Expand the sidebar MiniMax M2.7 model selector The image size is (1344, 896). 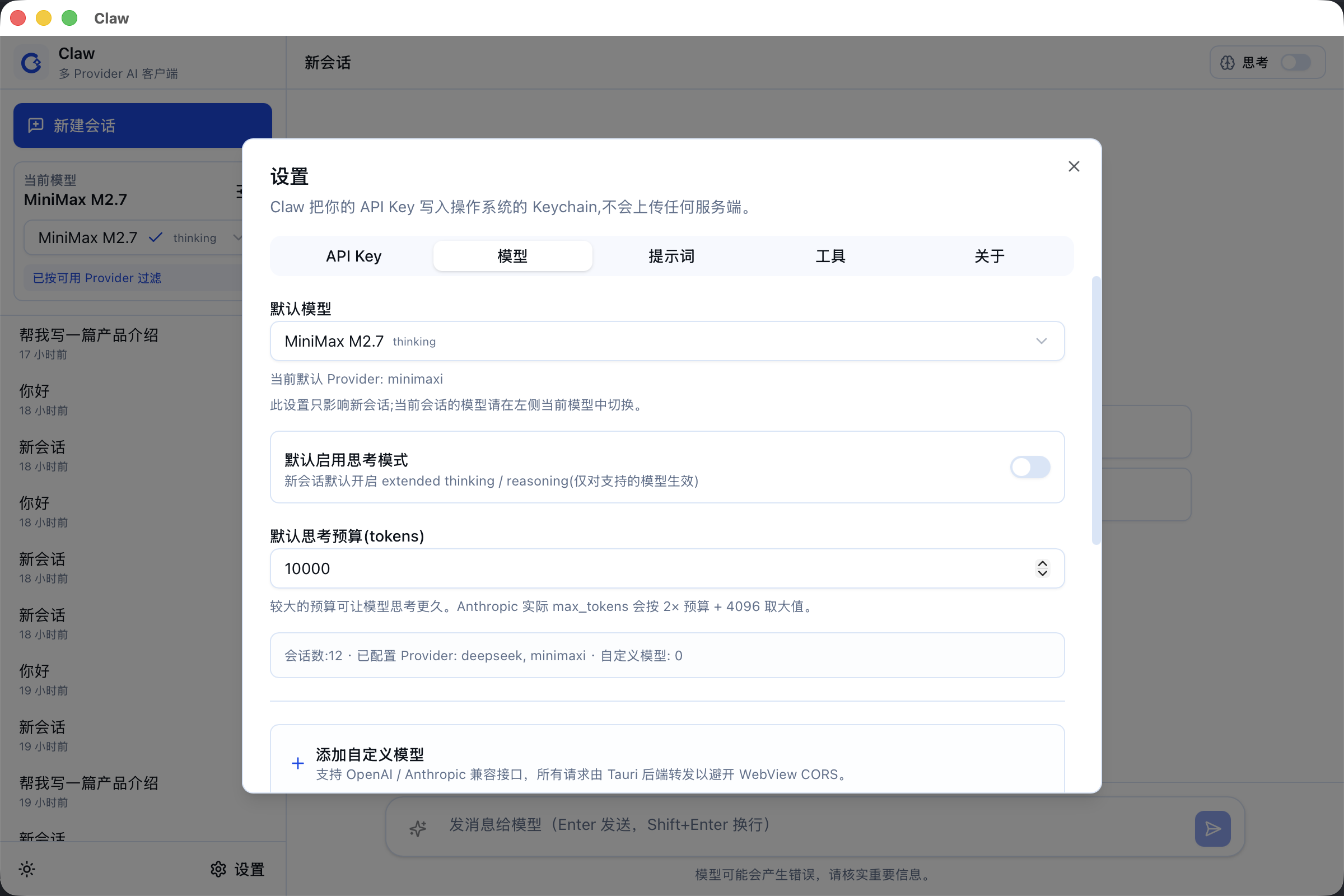(134, 237)
